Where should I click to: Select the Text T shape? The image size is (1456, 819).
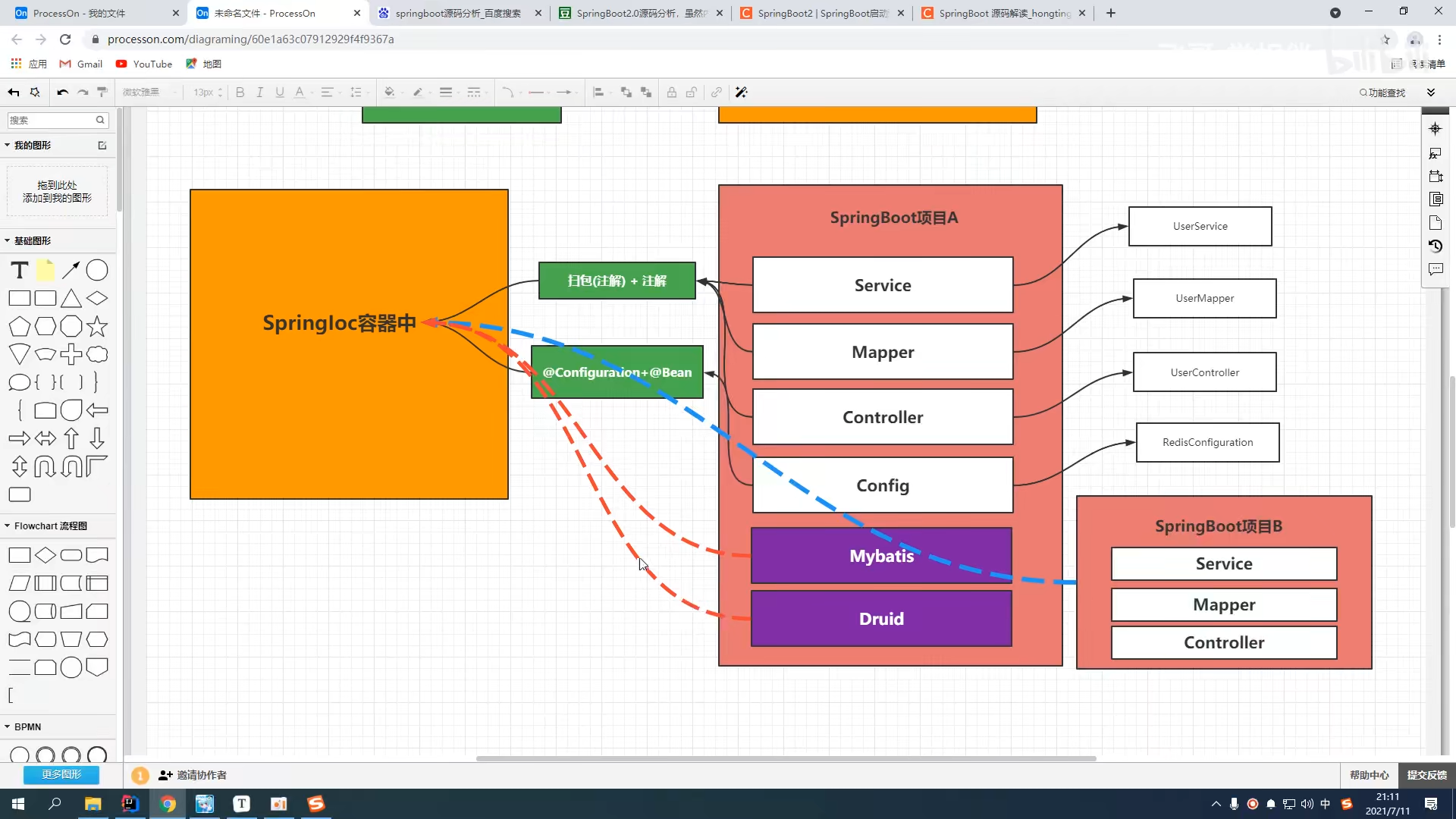tap(20, 270)
